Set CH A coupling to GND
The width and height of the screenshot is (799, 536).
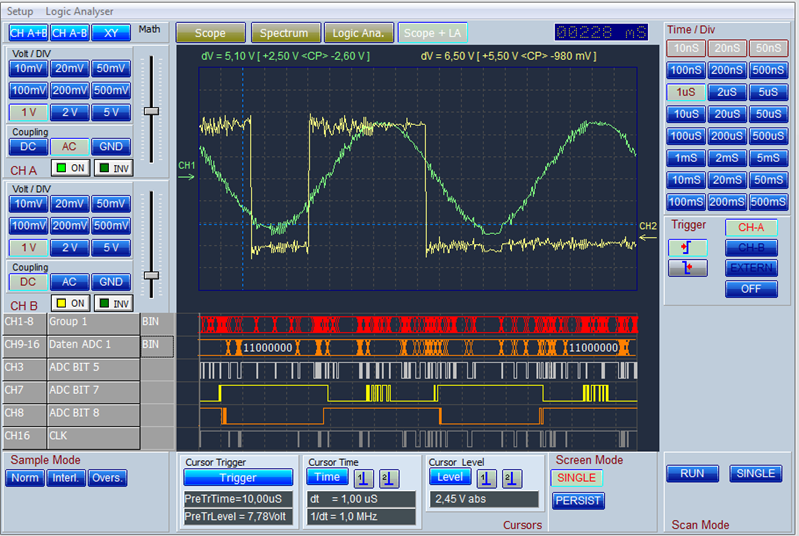(111, 147)
